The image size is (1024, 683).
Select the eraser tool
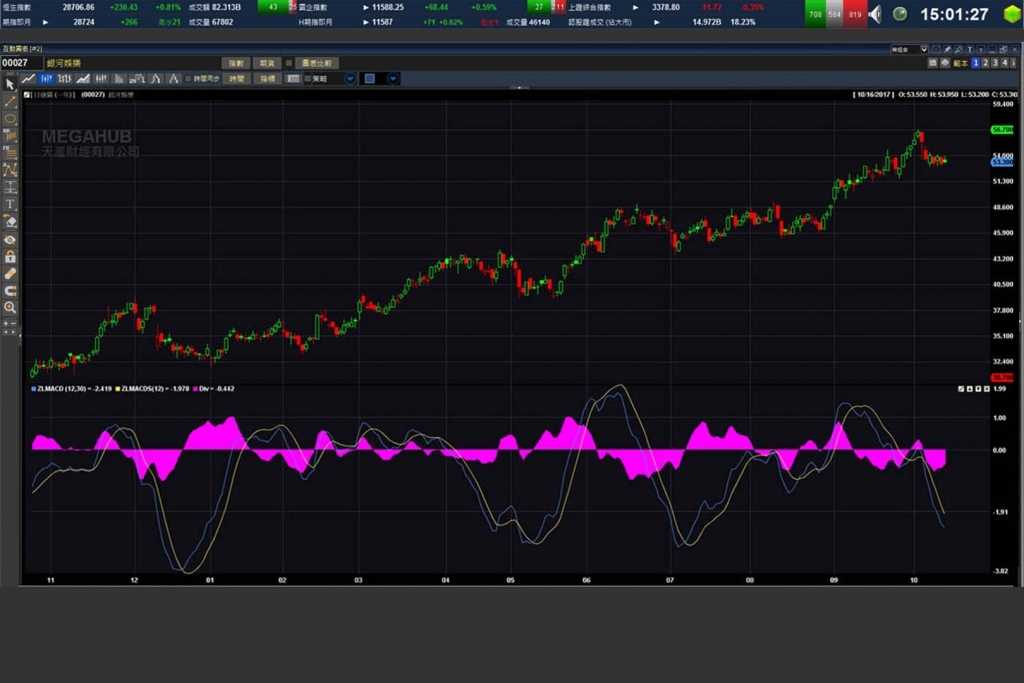[10, 222]
